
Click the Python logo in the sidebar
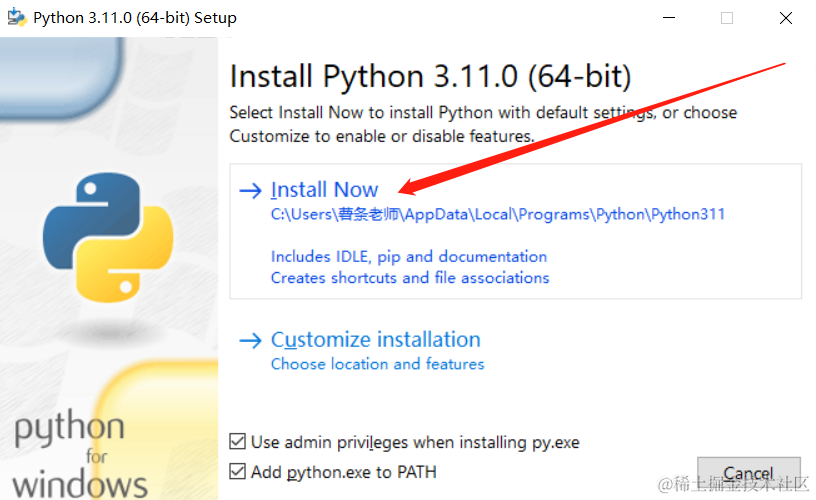tap(108, 237)
